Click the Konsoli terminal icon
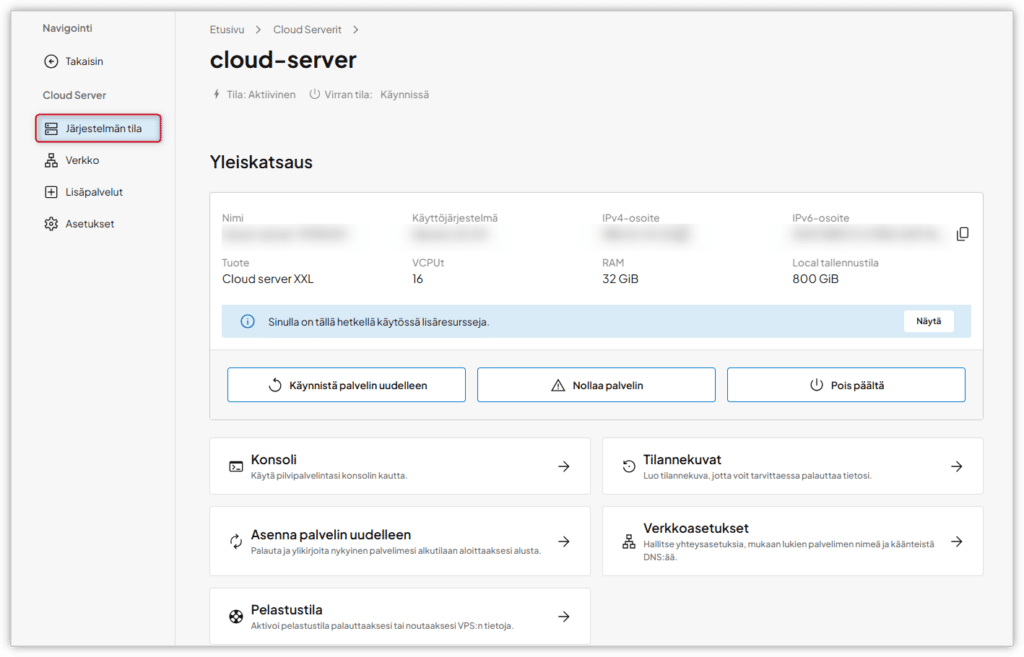Image resolution: width=1024 pixels, height=657 pixels. (x=236, y=466)
